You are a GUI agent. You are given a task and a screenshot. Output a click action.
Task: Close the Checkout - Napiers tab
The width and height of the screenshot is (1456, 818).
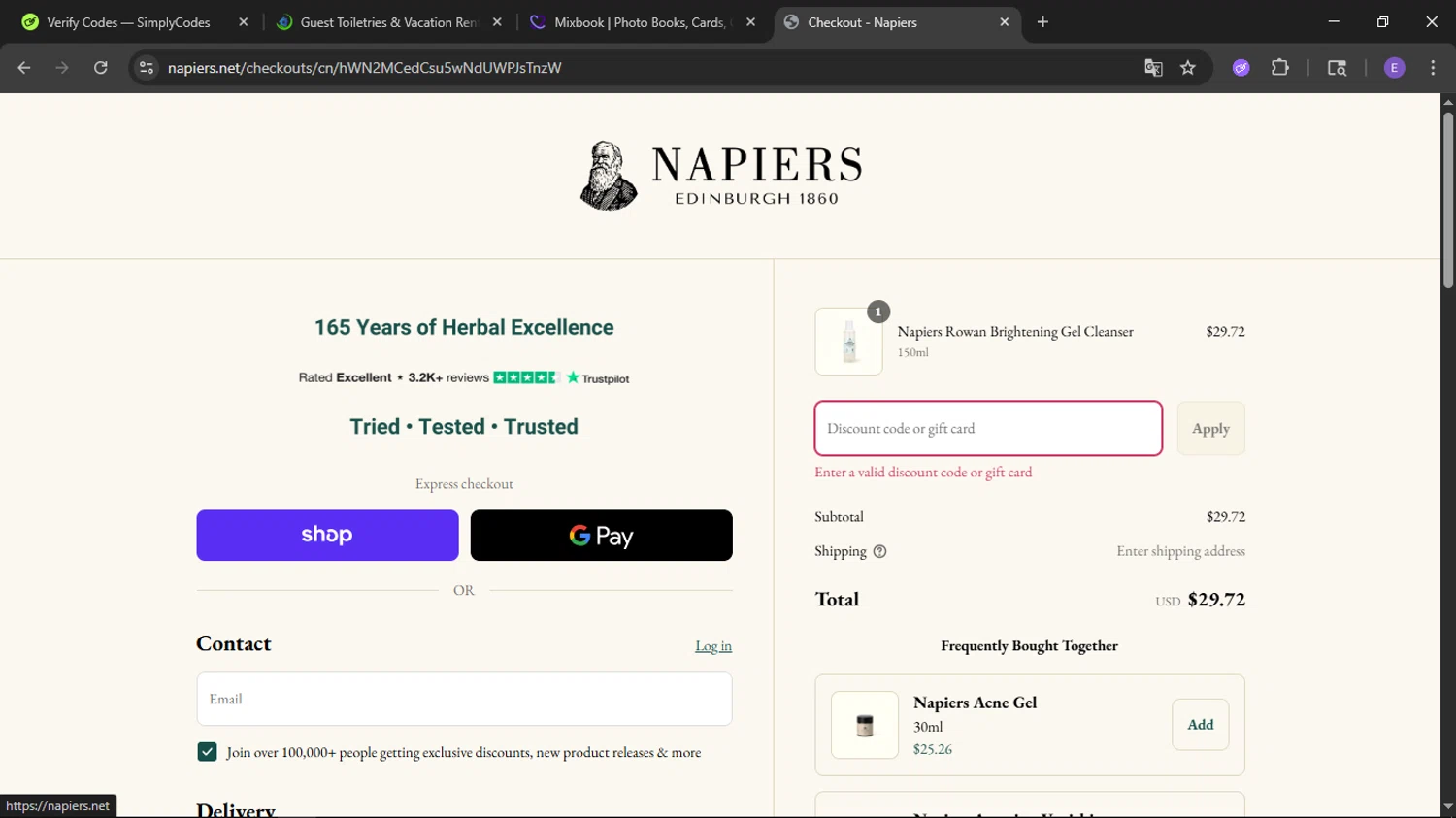tap(1005, 22)
